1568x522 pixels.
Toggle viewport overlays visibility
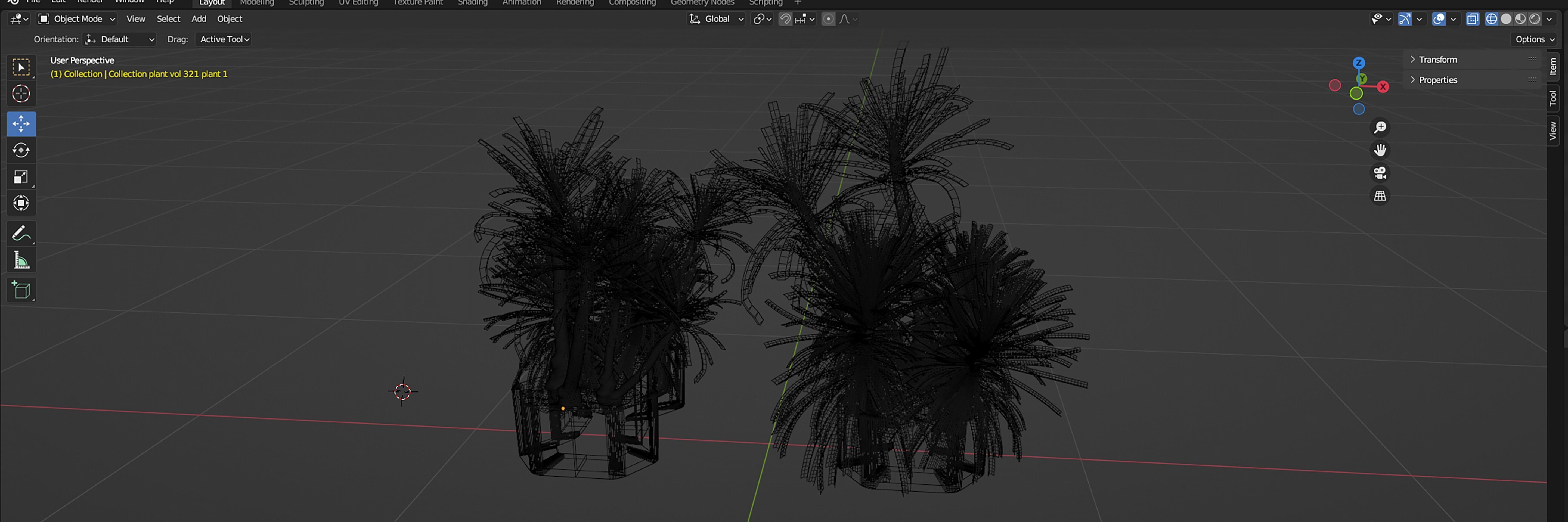pyautogui.click(x=1438, y=19)
